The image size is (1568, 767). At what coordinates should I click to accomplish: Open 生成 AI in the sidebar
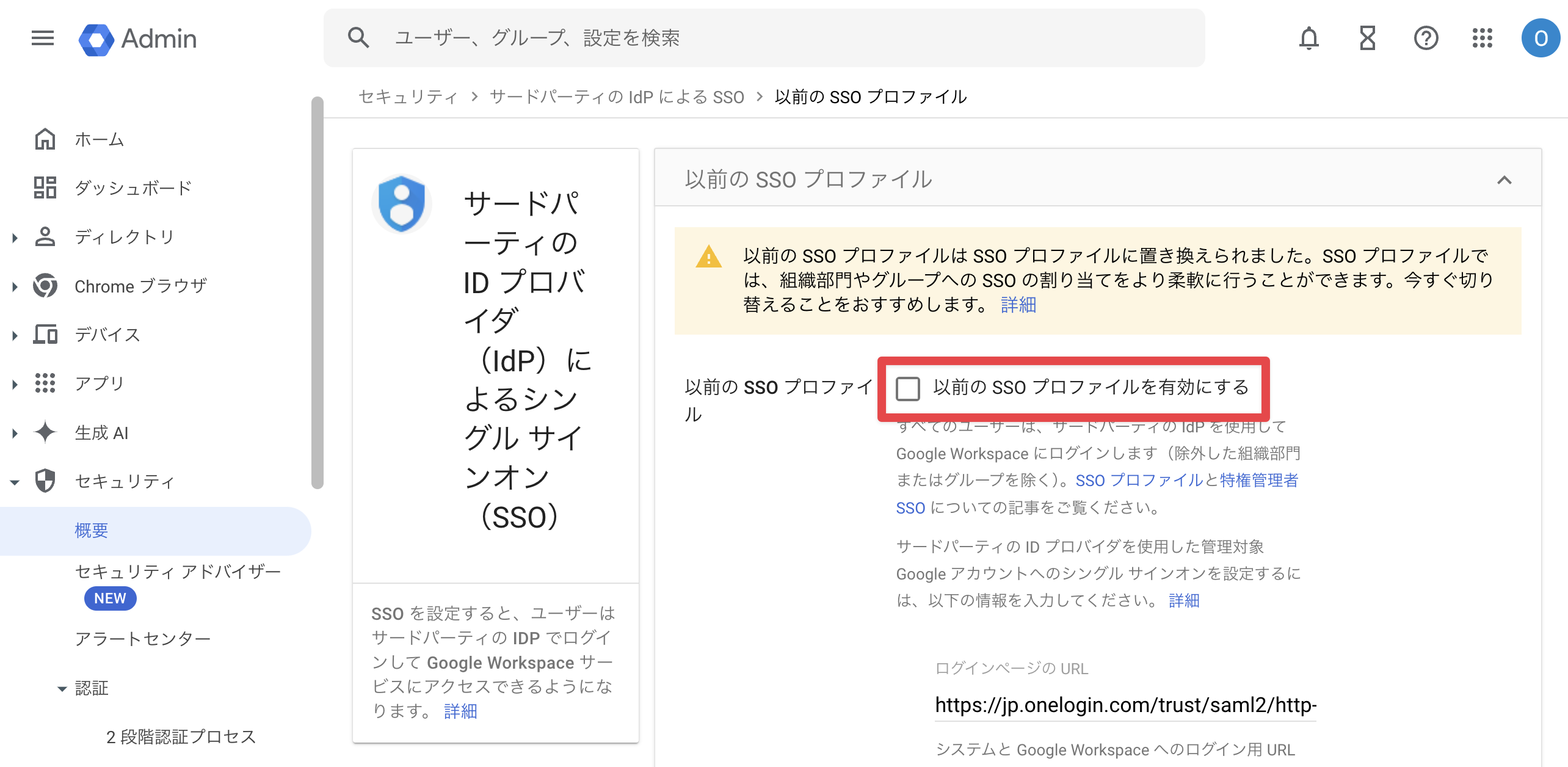(x=101, y=432)
